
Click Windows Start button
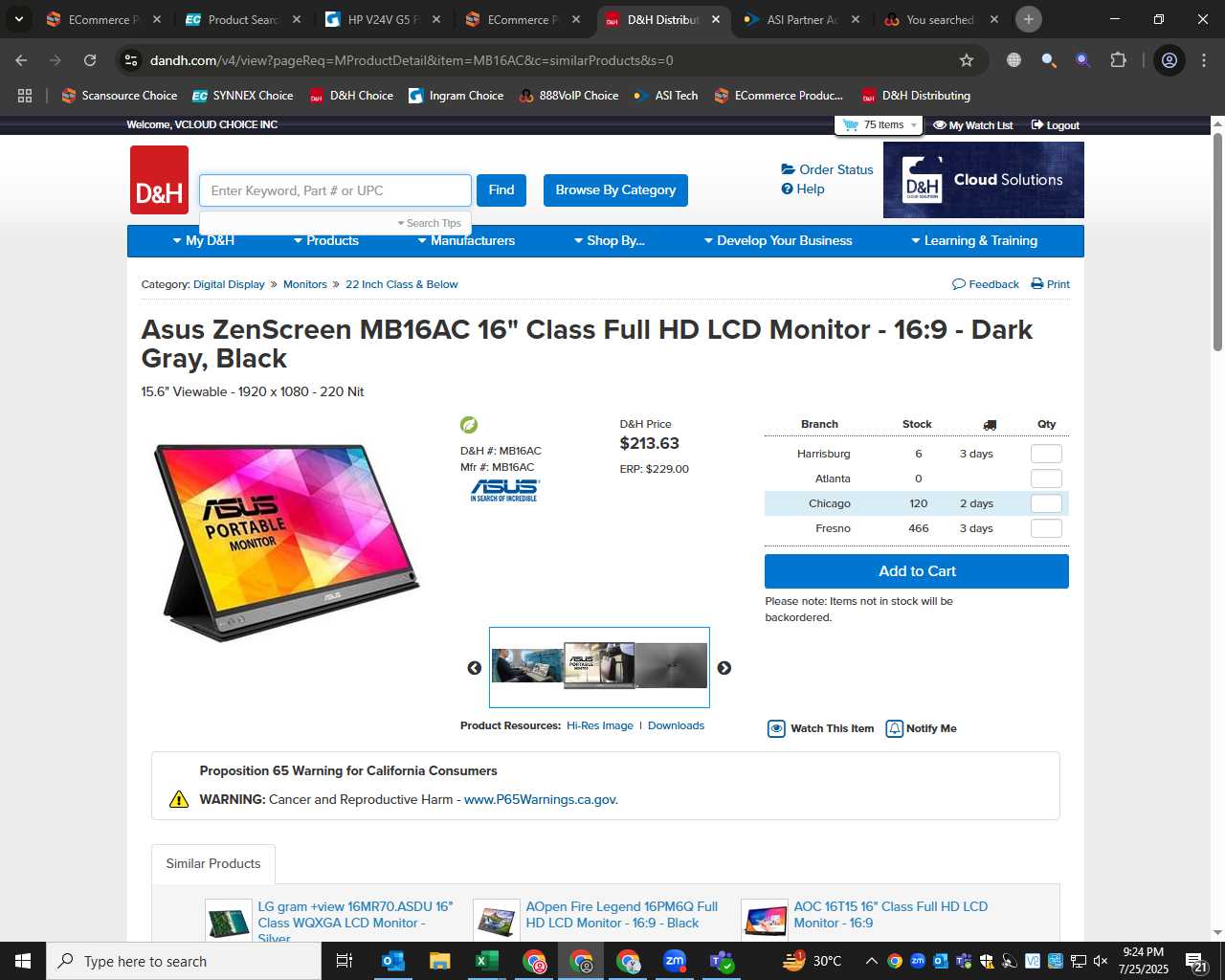[x=23, y=961]
